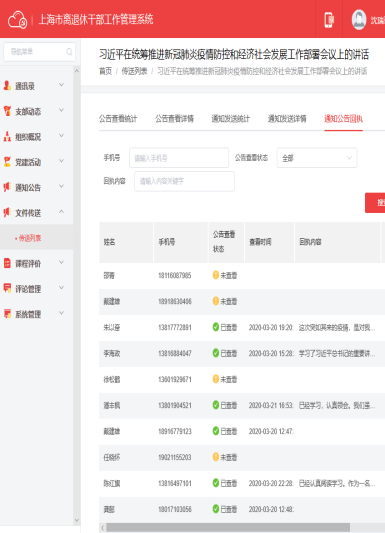Viewport: 385px width, 533px height.
Task: Open the 通讯录 contacts menu icon
Action: pos(7,85)
